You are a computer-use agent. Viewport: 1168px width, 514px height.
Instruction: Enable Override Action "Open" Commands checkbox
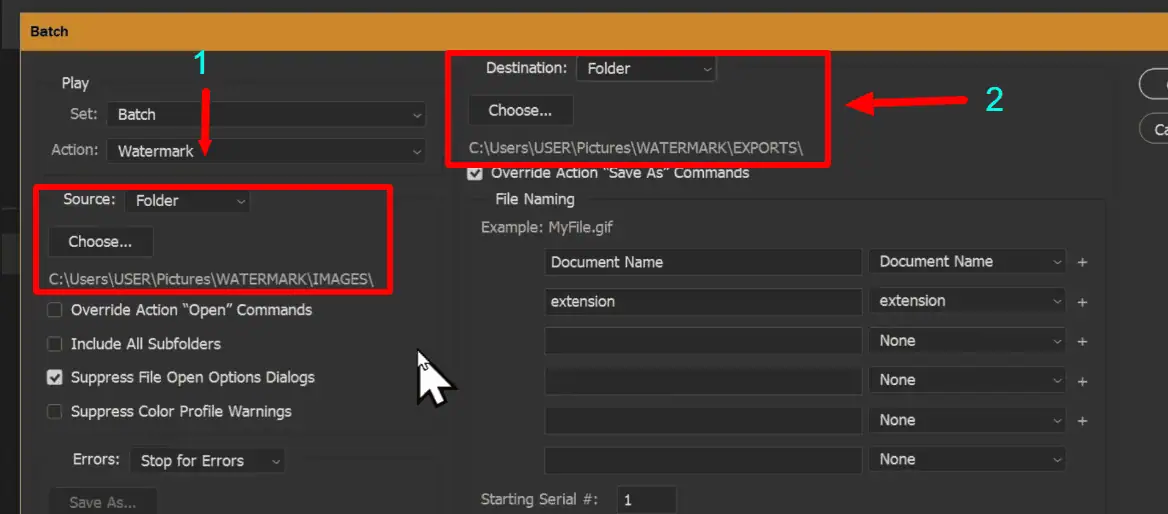(x=55, y=310)
